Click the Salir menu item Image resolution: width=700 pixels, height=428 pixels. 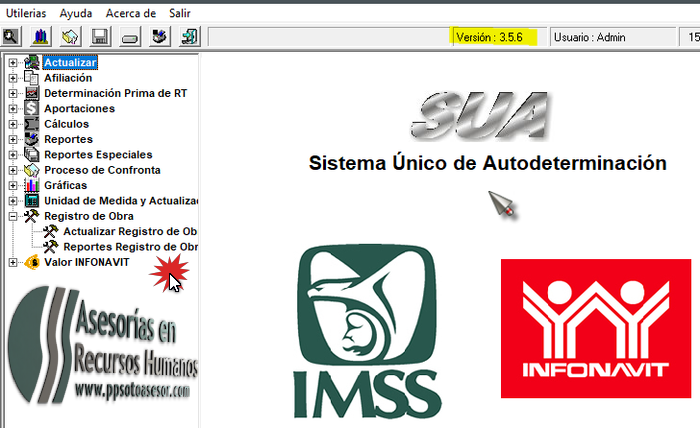coord(179,13)
